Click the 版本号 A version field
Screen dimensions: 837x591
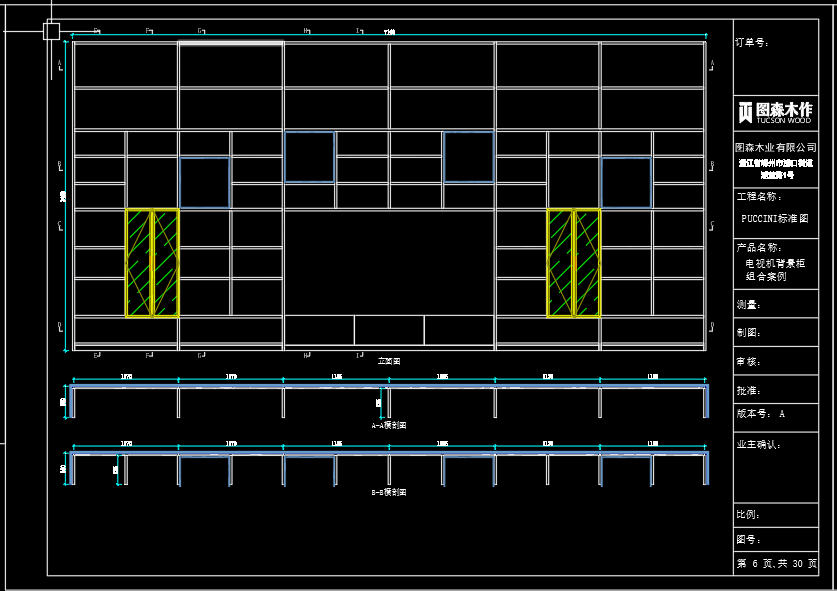(761, 413)
